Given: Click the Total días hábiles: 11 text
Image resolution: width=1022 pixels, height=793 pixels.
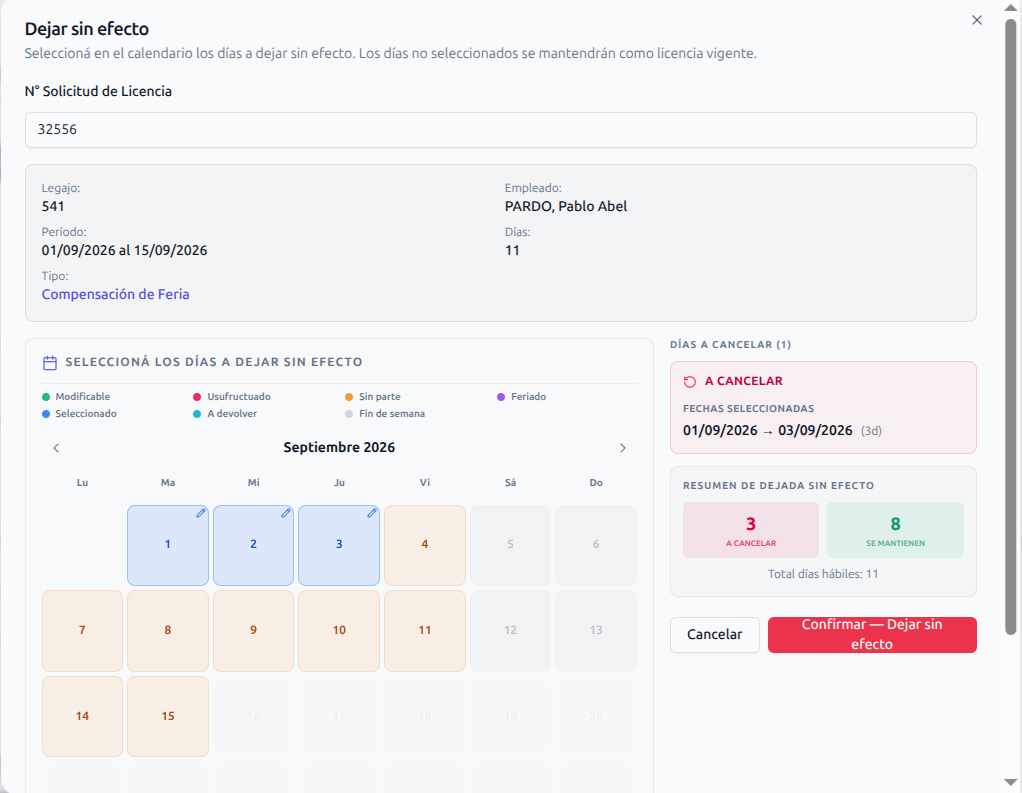Looking at the screenshot, I should 823,574.
